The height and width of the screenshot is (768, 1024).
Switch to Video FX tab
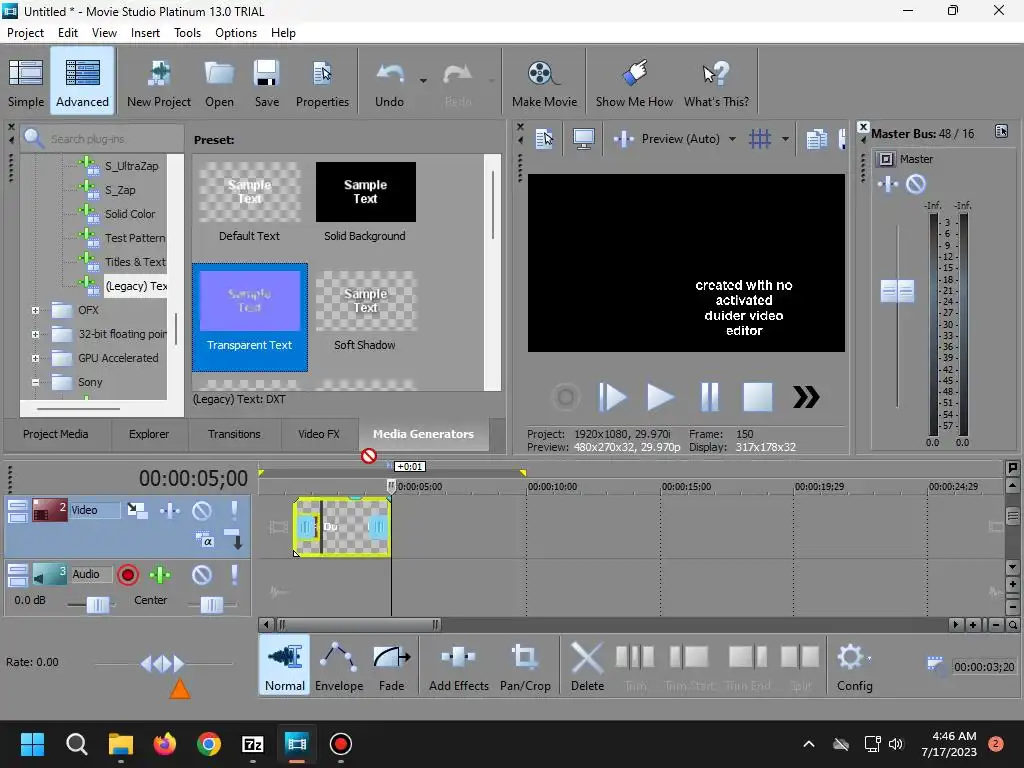pyautogui.click(x=319, y=434)
